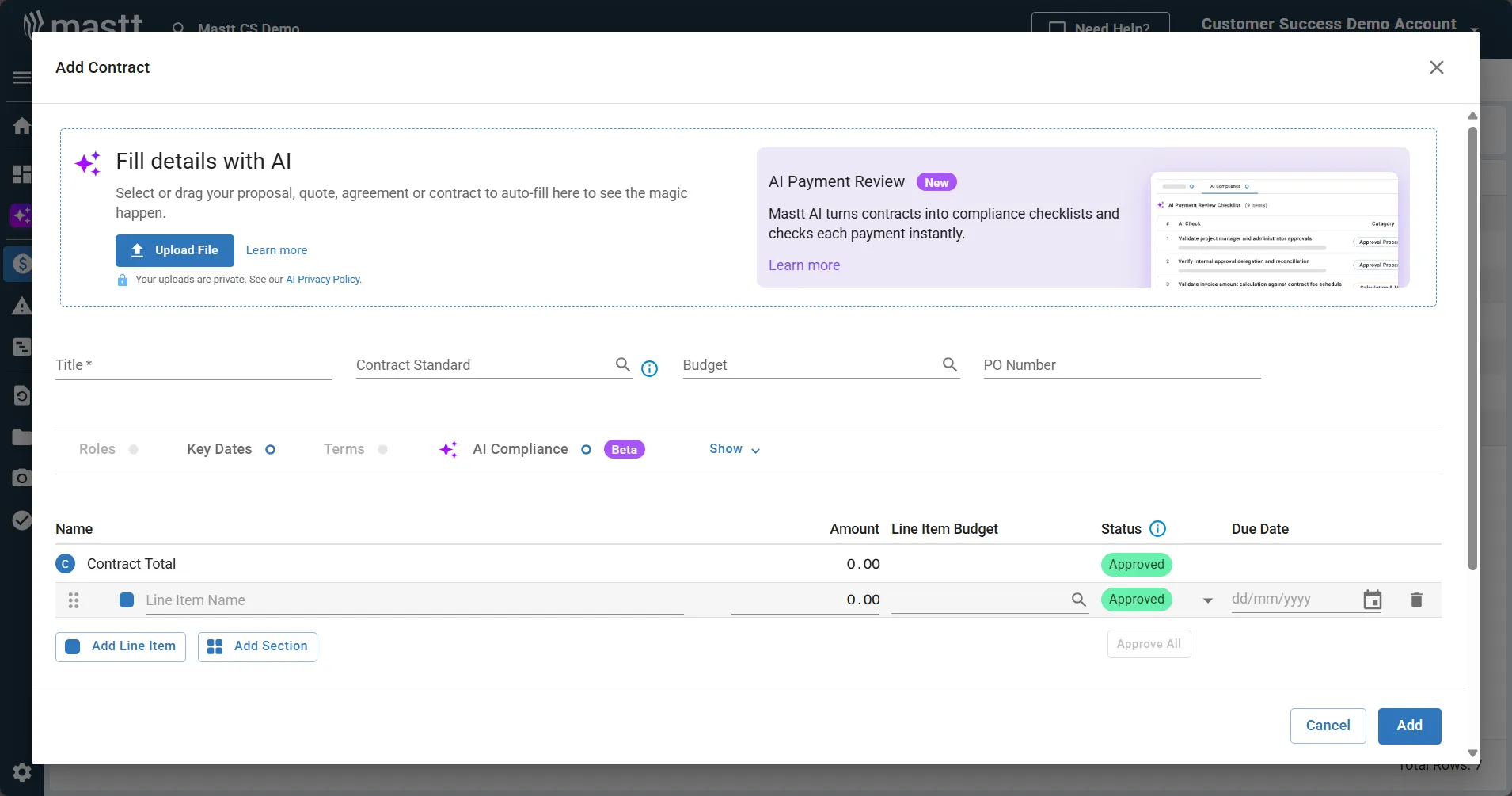
Task: Open the AI sparkle icon in sidebar
Action: pyautogui.click(x=21, y=215)
